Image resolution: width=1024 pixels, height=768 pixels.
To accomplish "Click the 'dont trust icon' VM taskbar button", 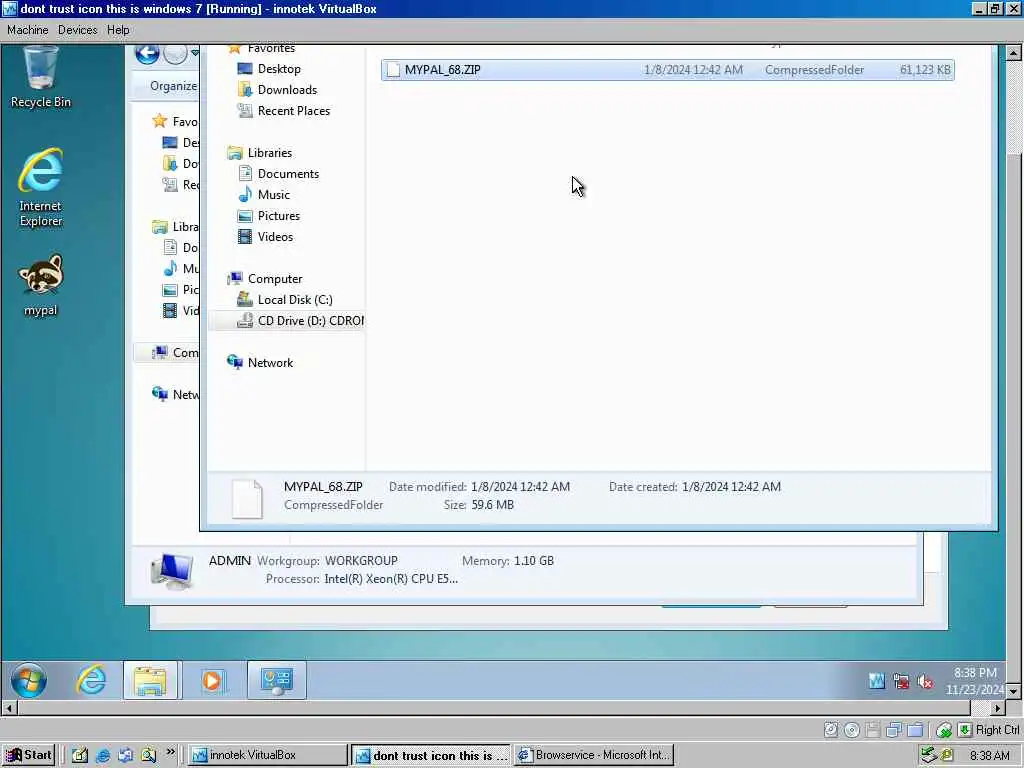I will click(431, 755).
